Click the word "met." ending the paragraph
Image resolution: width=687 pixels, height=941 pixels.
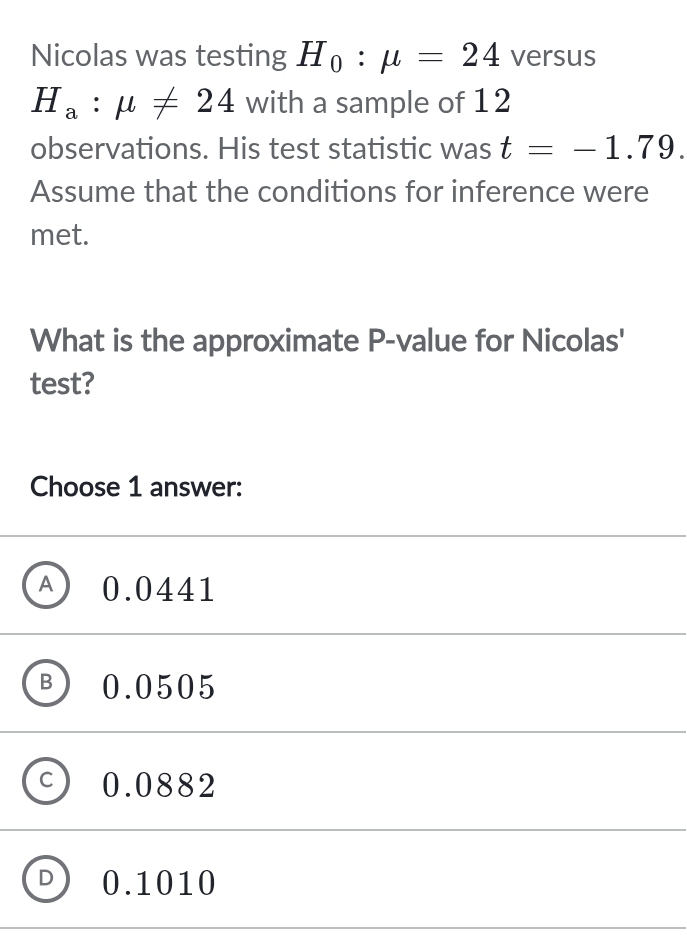click(x=60, y=236)
